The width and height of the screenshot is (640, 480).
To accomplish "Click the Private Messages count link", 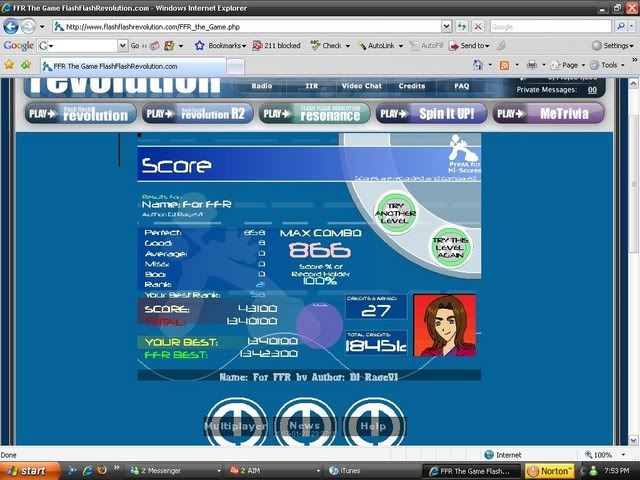I will [593, 90].
